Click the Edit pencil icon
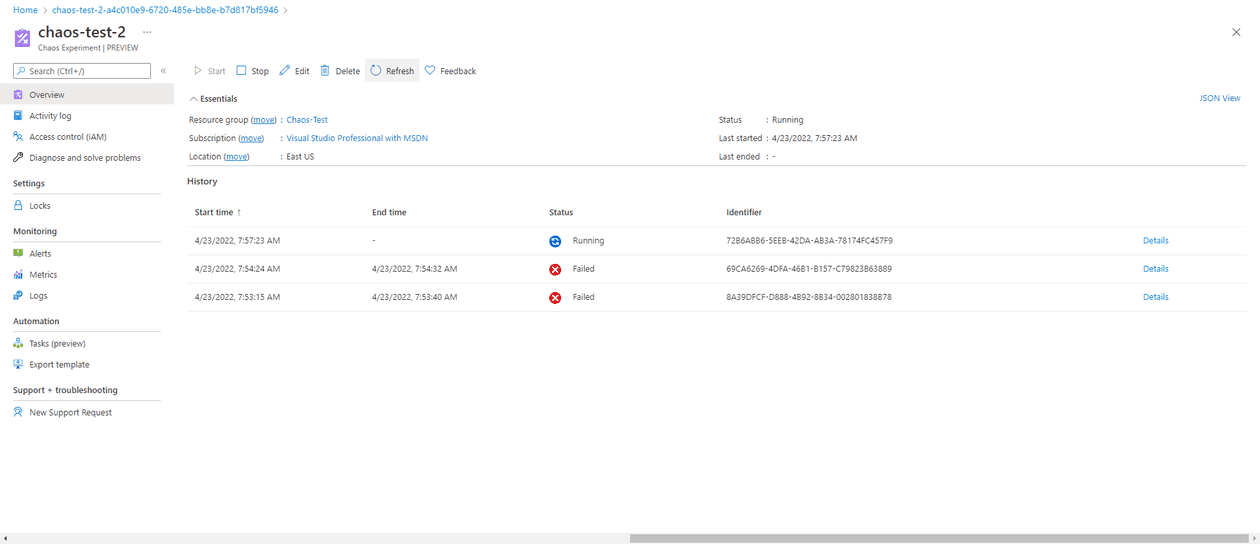Image resolution: width=1260 pixels, height=544 pixels. click(x=285, y=71)
